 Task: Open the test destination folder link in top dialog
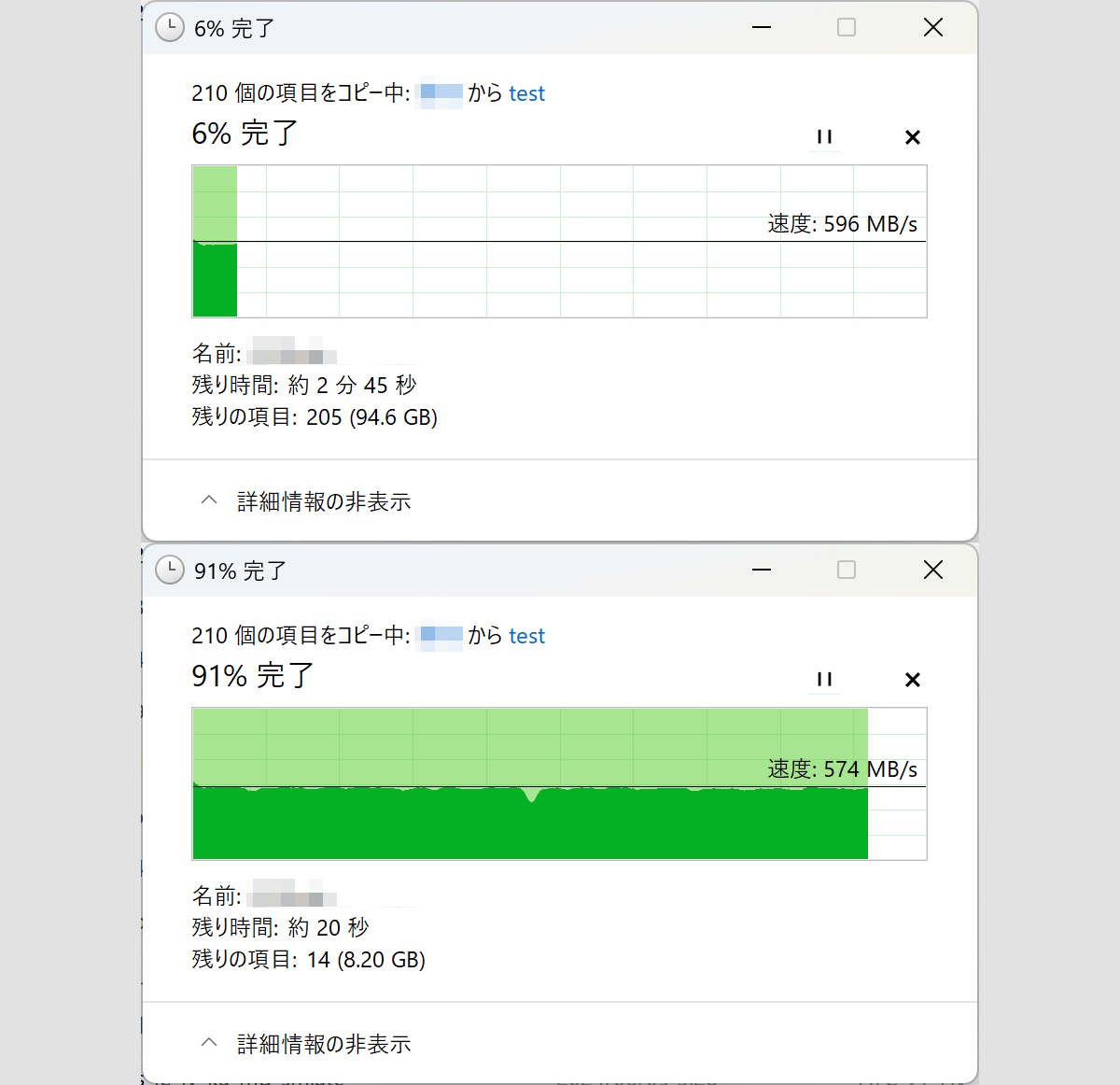click(526, 93)
